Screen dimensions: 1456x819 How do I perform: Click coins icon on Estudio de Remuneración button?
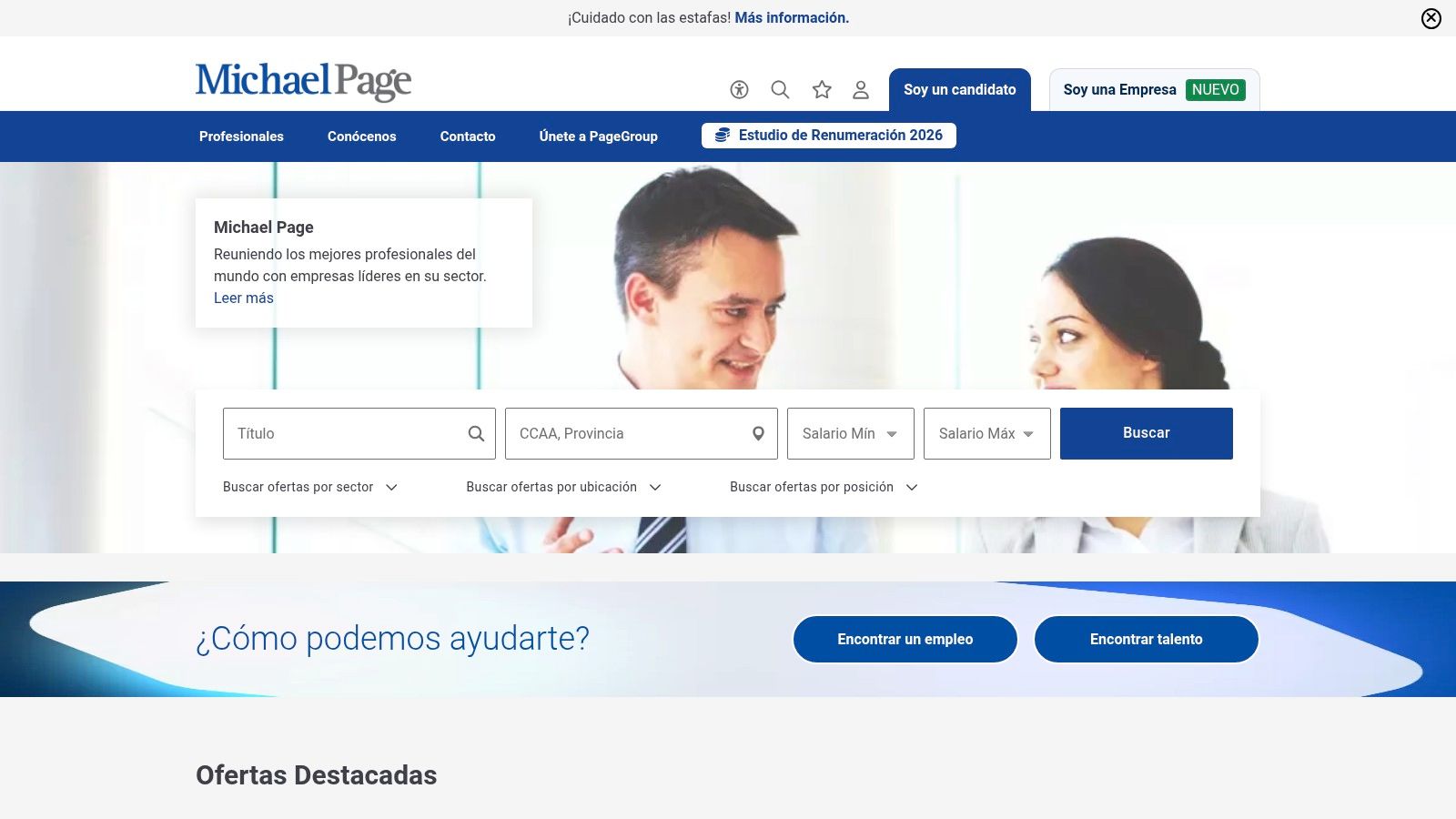[x=723, y=135]
